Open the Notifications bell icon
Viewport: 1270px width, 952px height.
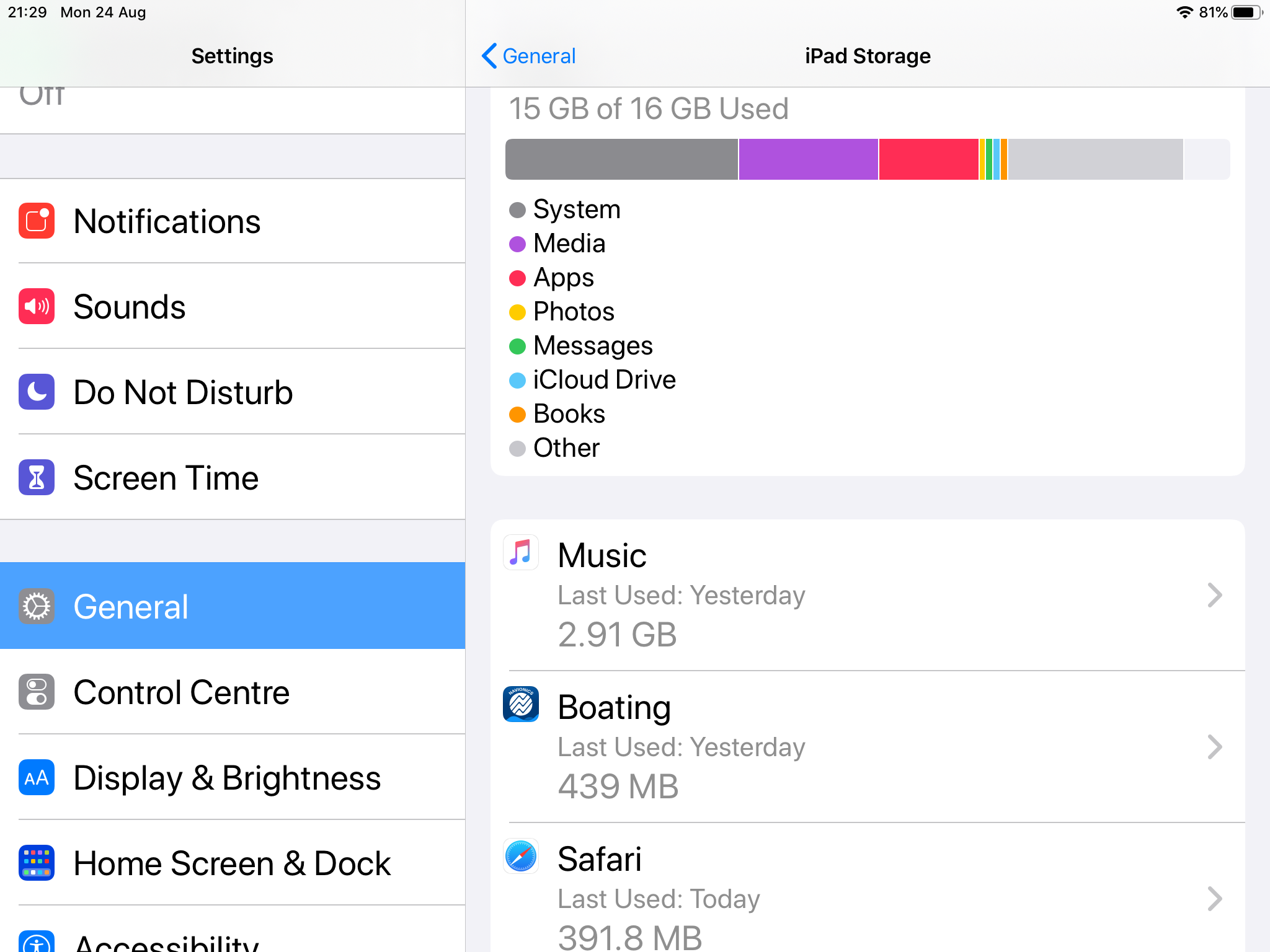36,221
